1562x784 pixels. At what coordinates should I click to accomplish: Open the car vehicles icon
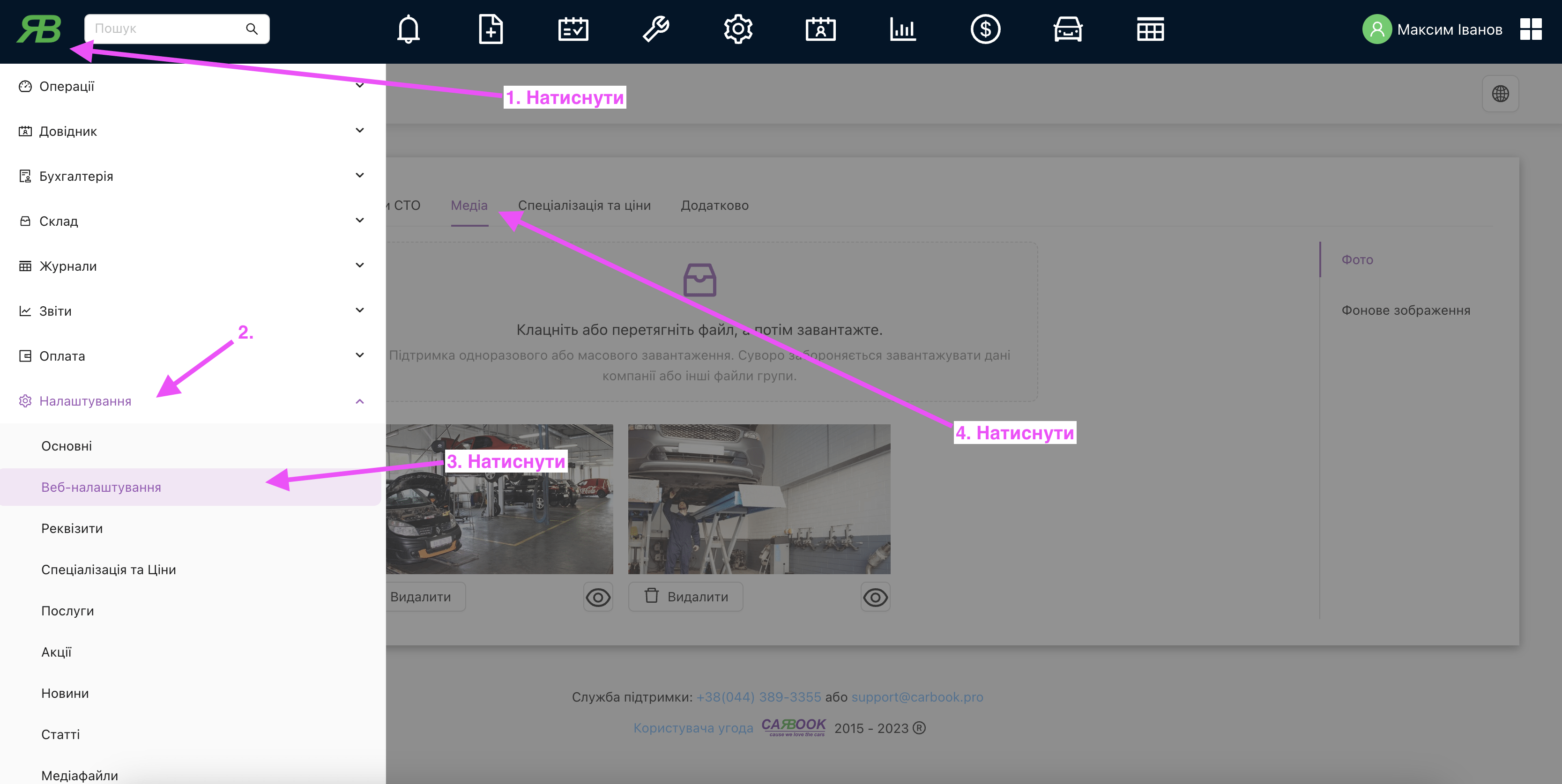point(1068,29)
